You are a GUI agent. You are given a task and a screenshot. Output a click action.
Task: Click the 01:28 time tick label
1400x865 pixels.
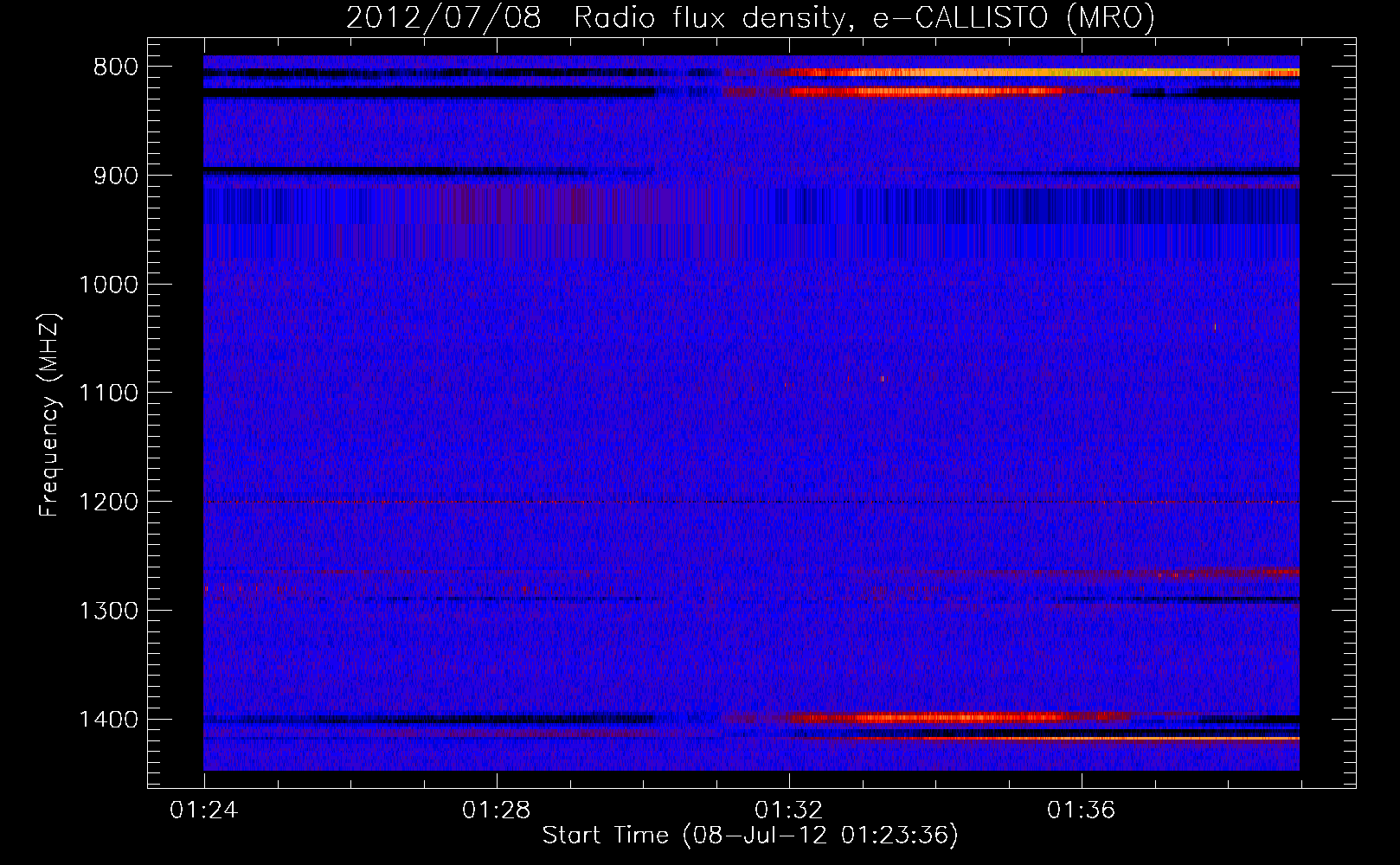click(x=497, y=811)
